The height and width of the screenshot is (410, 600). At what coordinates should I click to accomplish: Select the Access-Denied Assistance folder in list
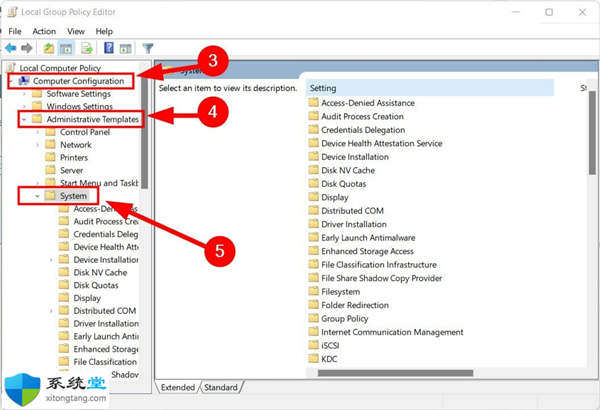[362, 103]
